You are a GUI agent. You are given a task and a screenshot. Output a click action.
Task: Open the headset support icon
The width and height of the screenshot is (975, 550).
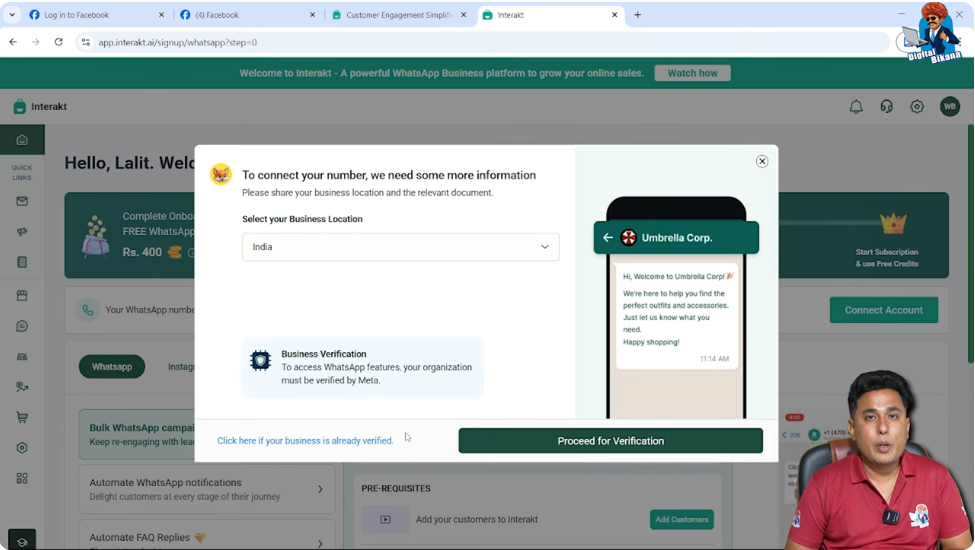point(887,107)
